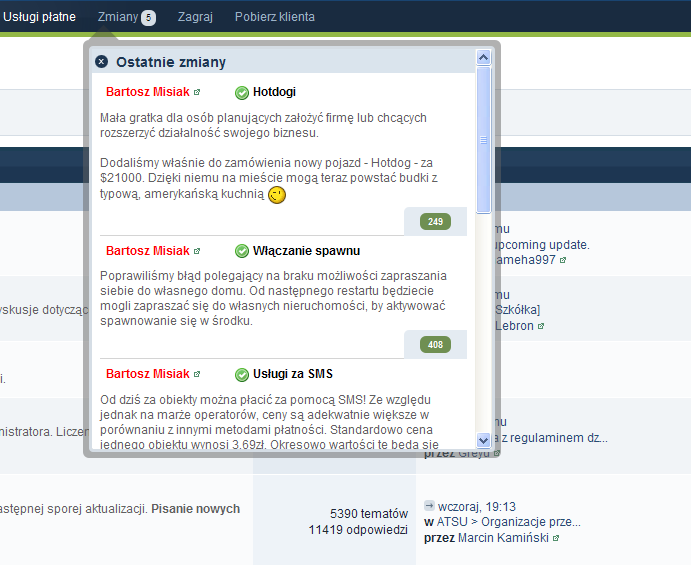Open the Pobierz klienta menu item
This screenshot has height=565, width=691.
pos(275,17)
